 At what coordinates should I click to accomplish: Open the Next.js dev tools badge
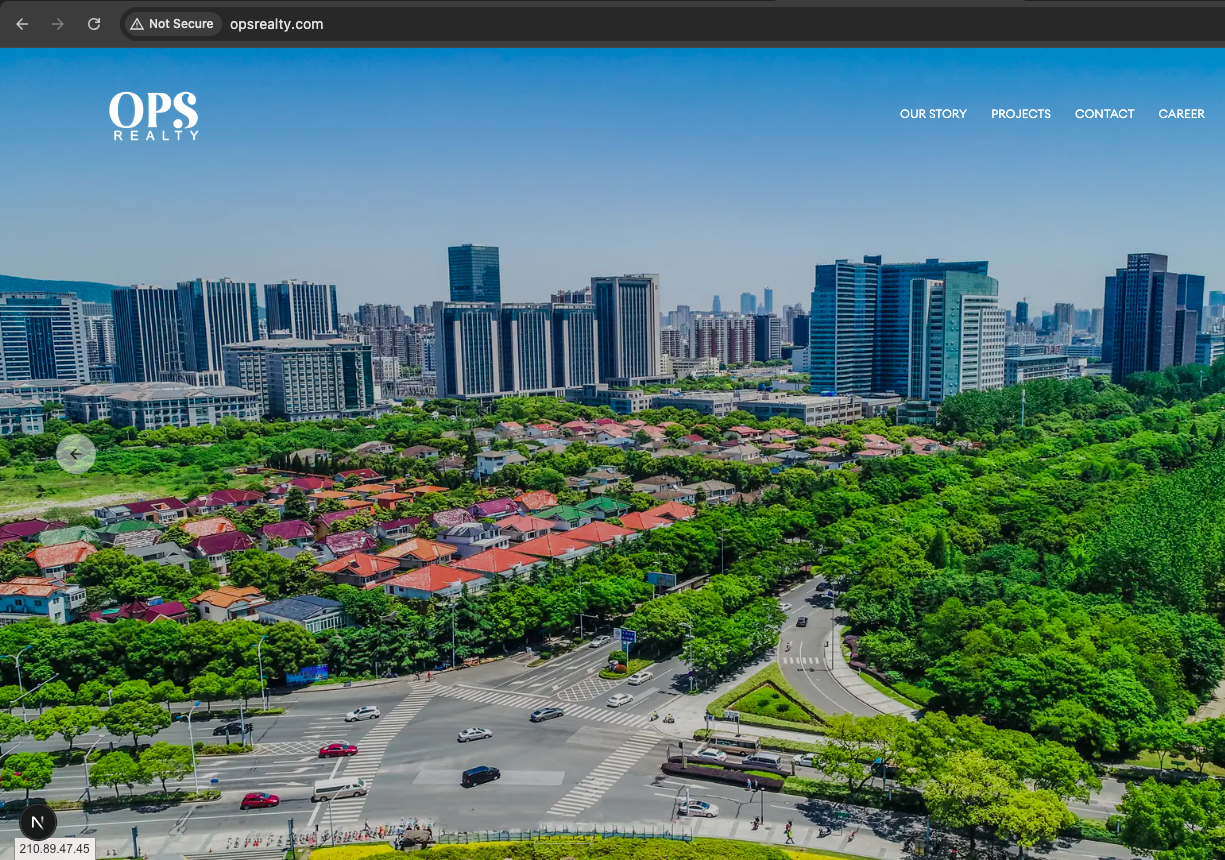(37, 823)
